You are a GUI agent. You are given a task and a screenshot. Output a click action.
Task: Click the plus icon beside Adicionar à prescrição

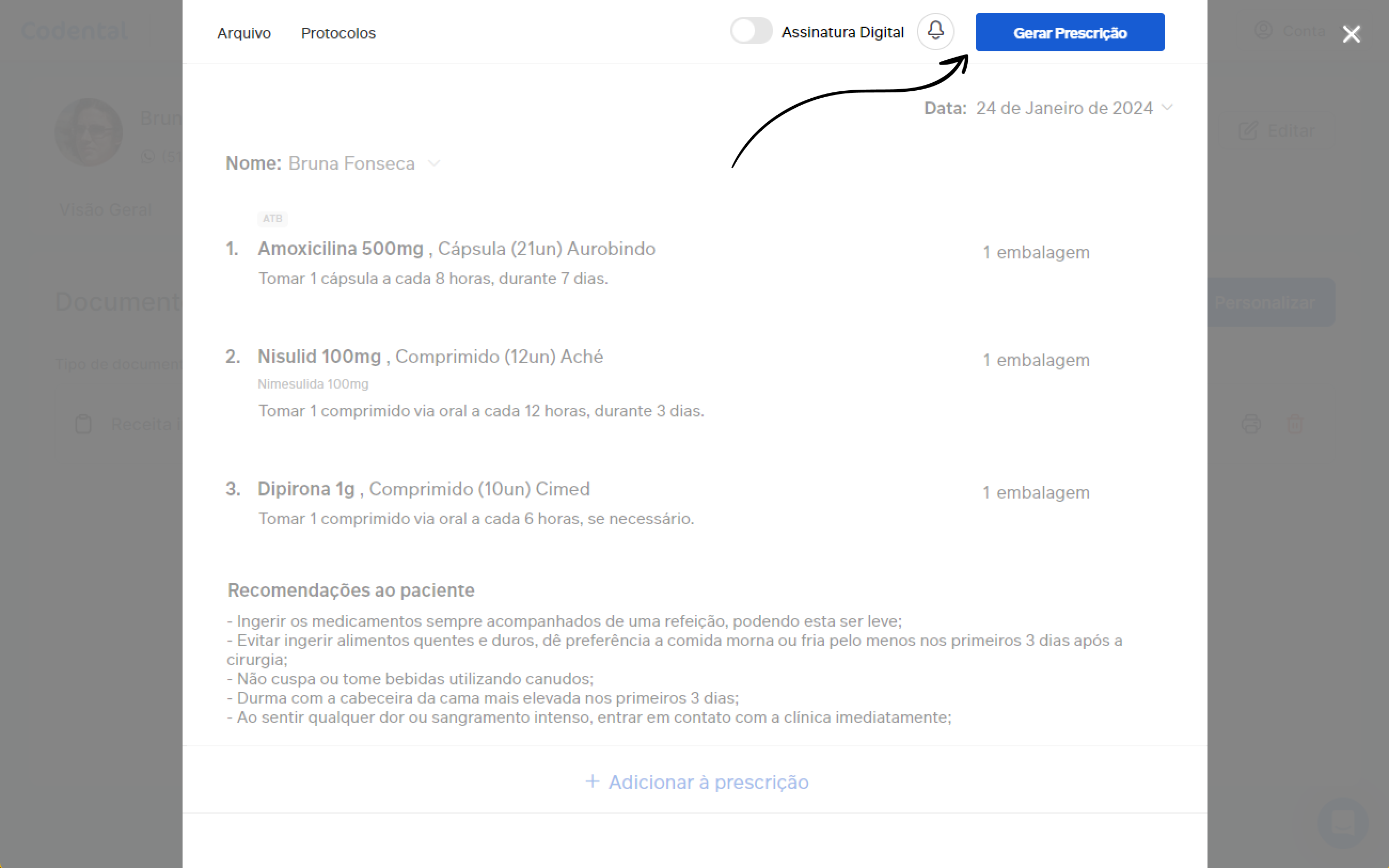click(593, 782)
